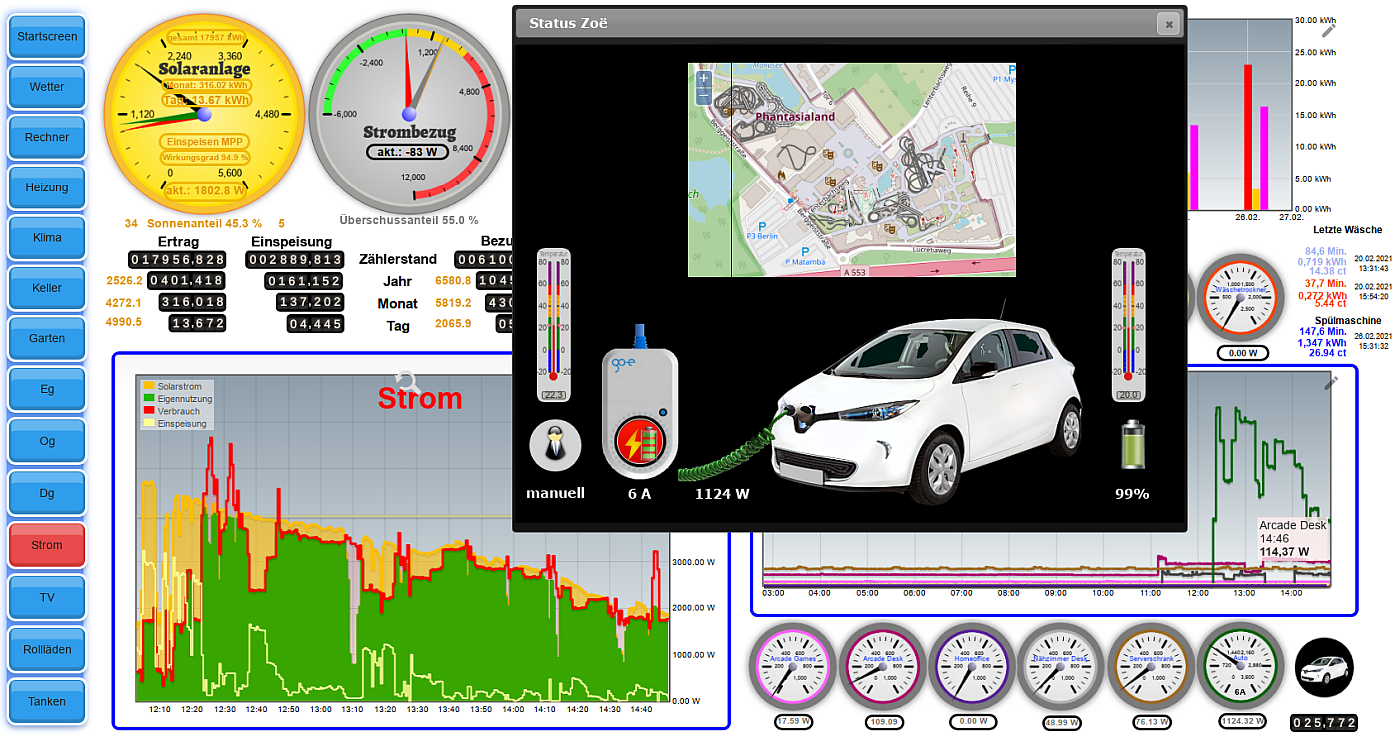
Task: Click the tall red bar for 26.02.
Action: [1247, 138]
